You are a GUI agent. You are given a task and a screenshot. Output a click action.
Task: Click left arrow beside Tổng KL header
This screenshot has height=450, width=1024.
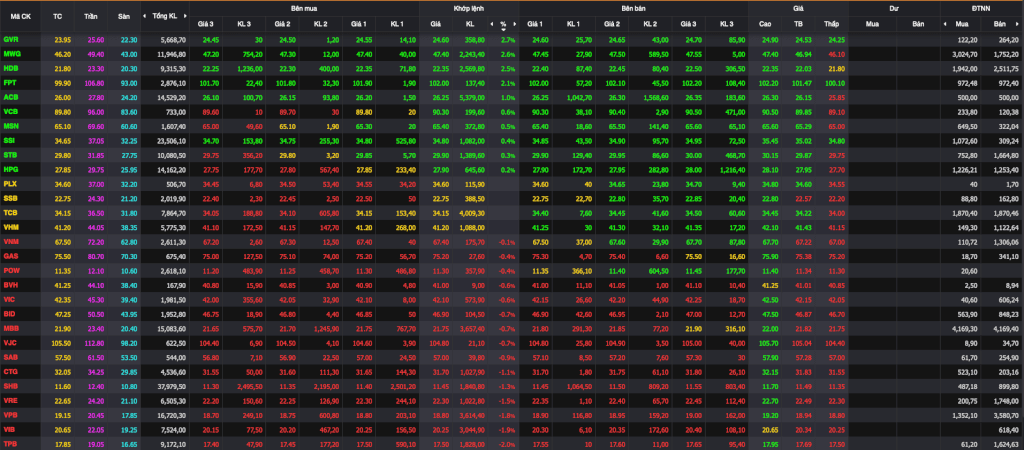[x=146, y=16]
